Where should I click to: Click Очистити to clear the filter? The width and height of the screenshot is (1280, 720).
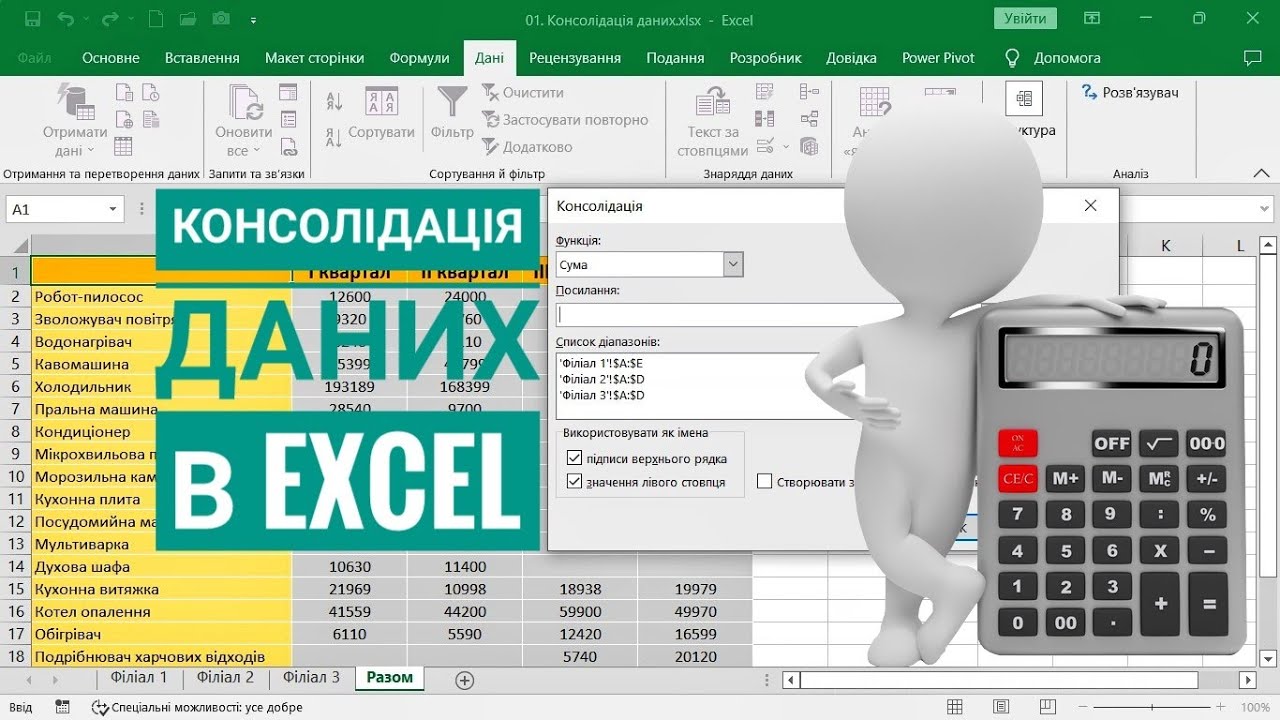(x=522, y=92)
